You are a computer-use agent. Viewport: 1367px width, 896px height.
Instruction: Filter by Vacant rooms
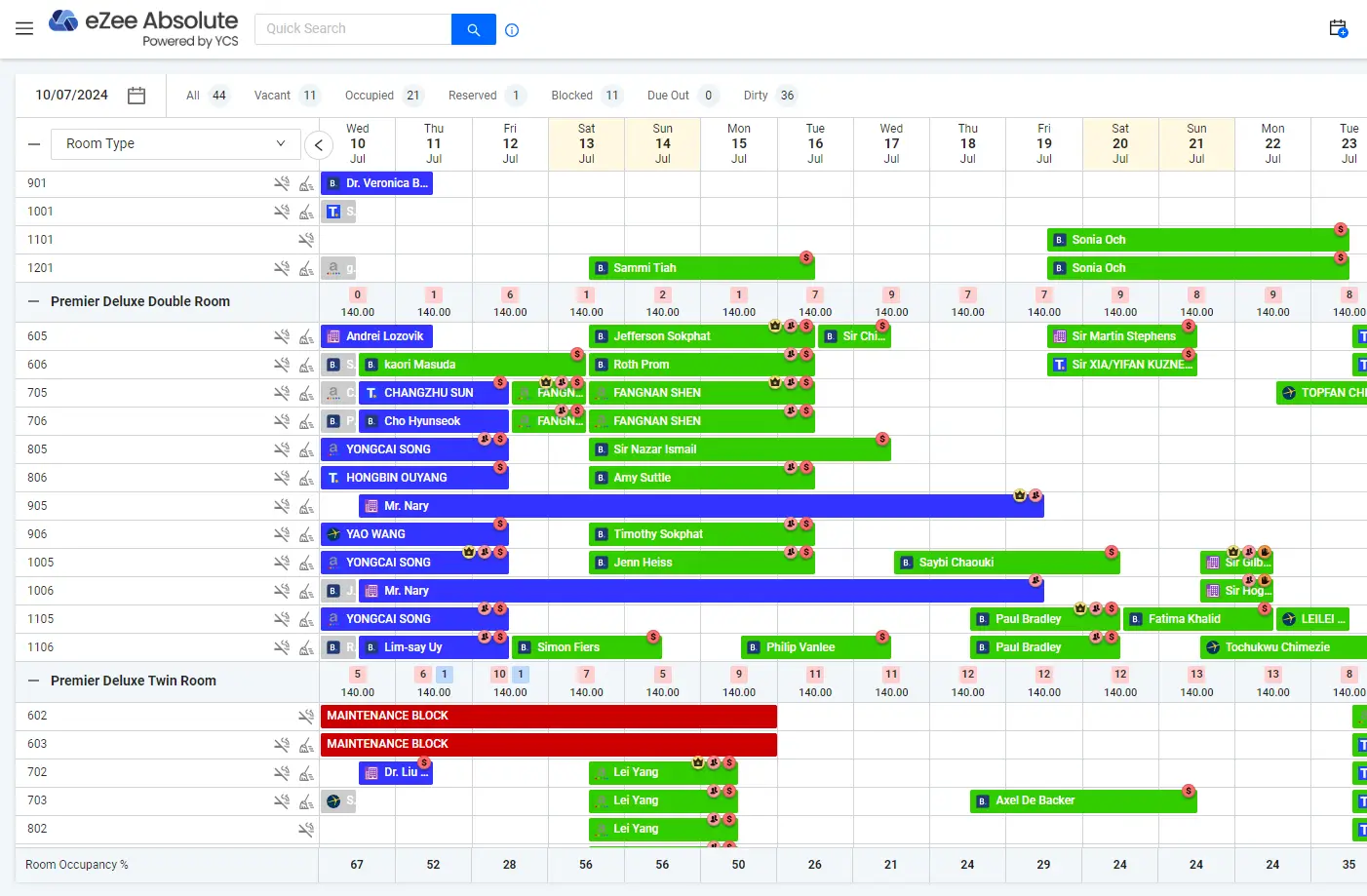(x=287, y=96)
